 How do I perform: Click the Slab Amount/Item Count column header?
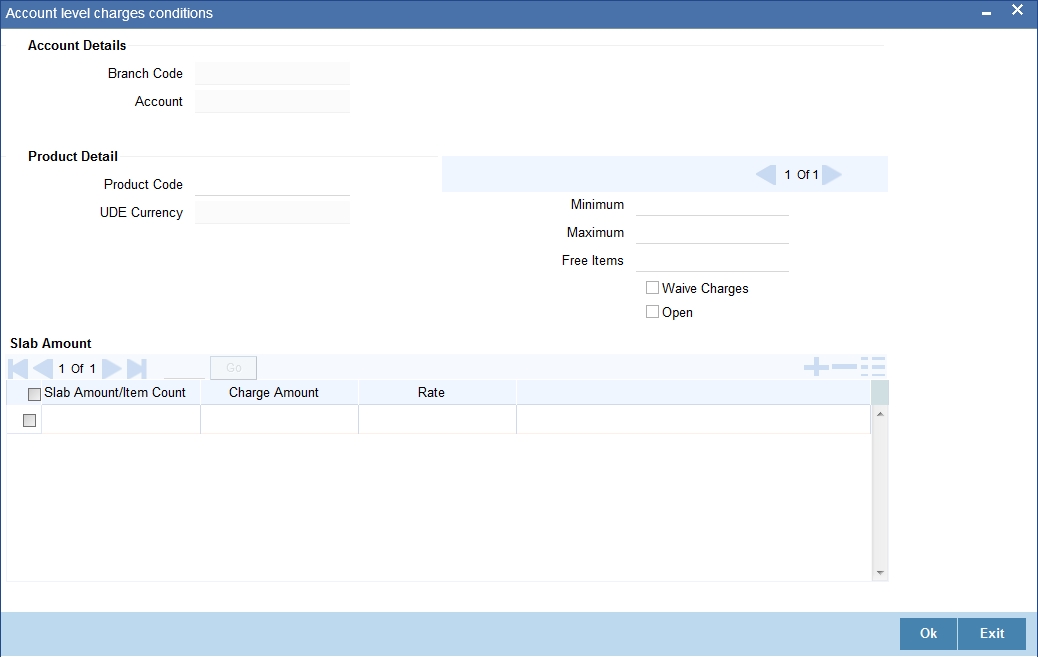pyautogui.click(x=115, y=393)
